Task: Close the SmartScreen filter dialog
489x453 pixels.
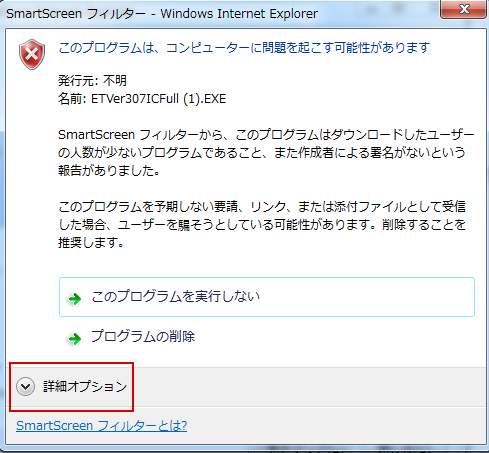Action: tap(464, 9)
